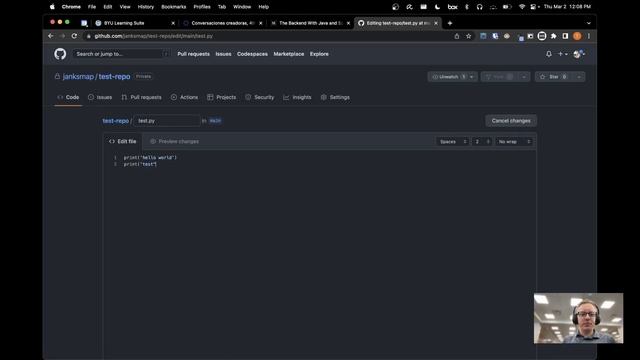Open the Chrome side panel icon
This screenshot has width=640, height=360.
click(565, 36)
